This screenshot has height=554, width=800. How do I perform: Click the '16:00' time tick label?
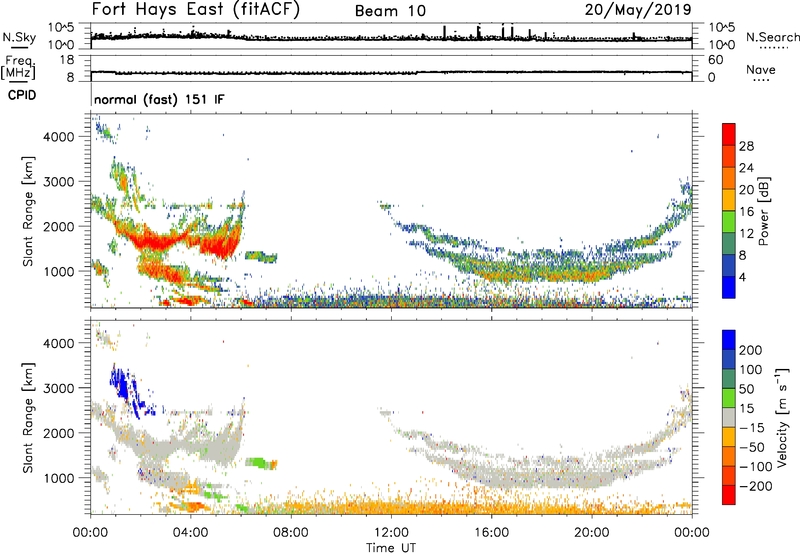tap(491, 533)
